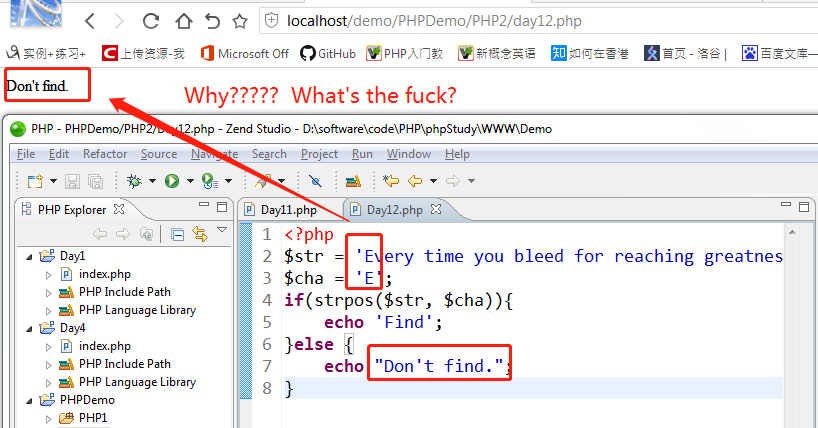
Task: Click the Save All toolbar icon
Action: click(x=95, y=181)
